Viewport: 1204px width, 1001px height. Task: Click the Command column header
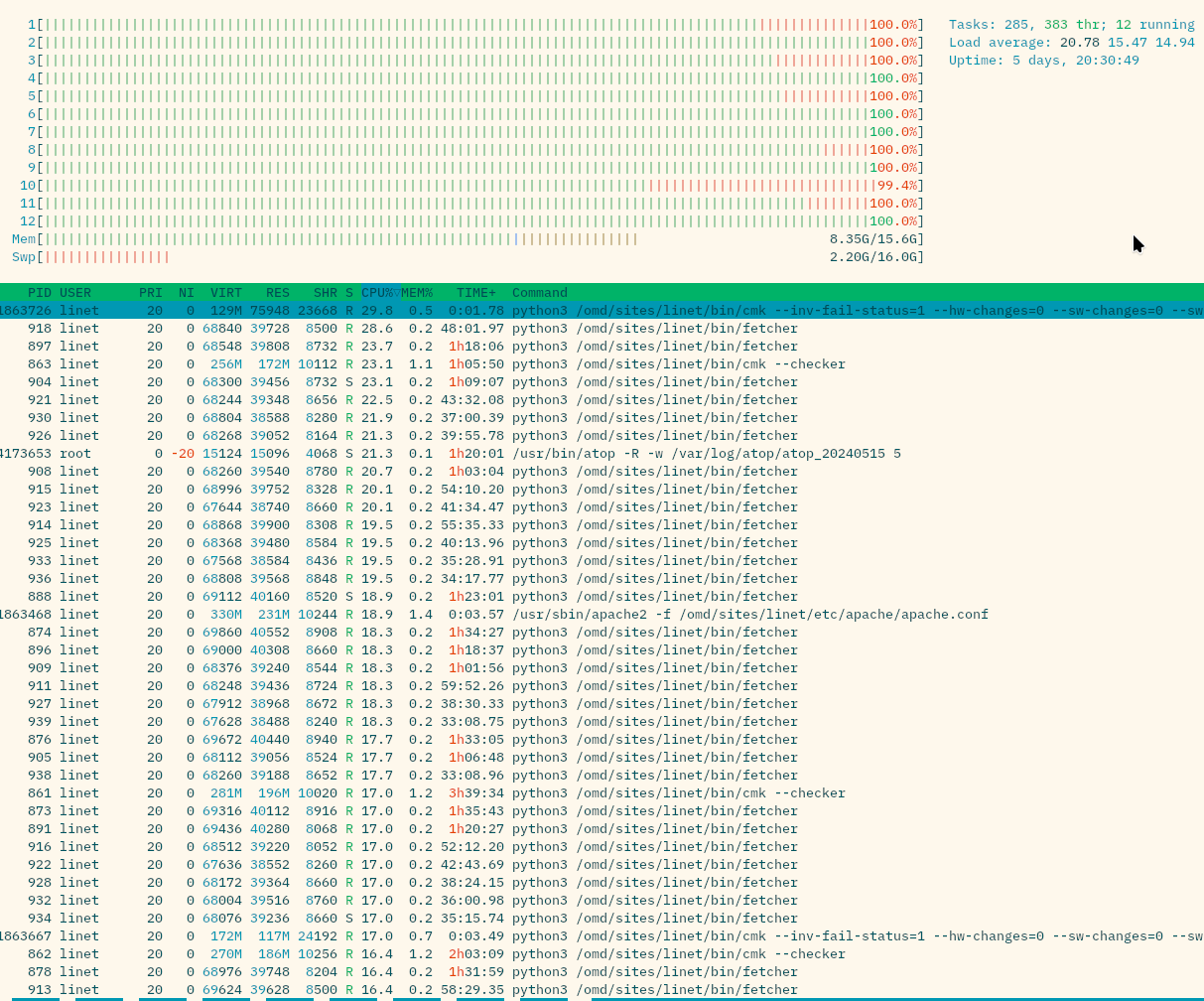coord(539,292)
